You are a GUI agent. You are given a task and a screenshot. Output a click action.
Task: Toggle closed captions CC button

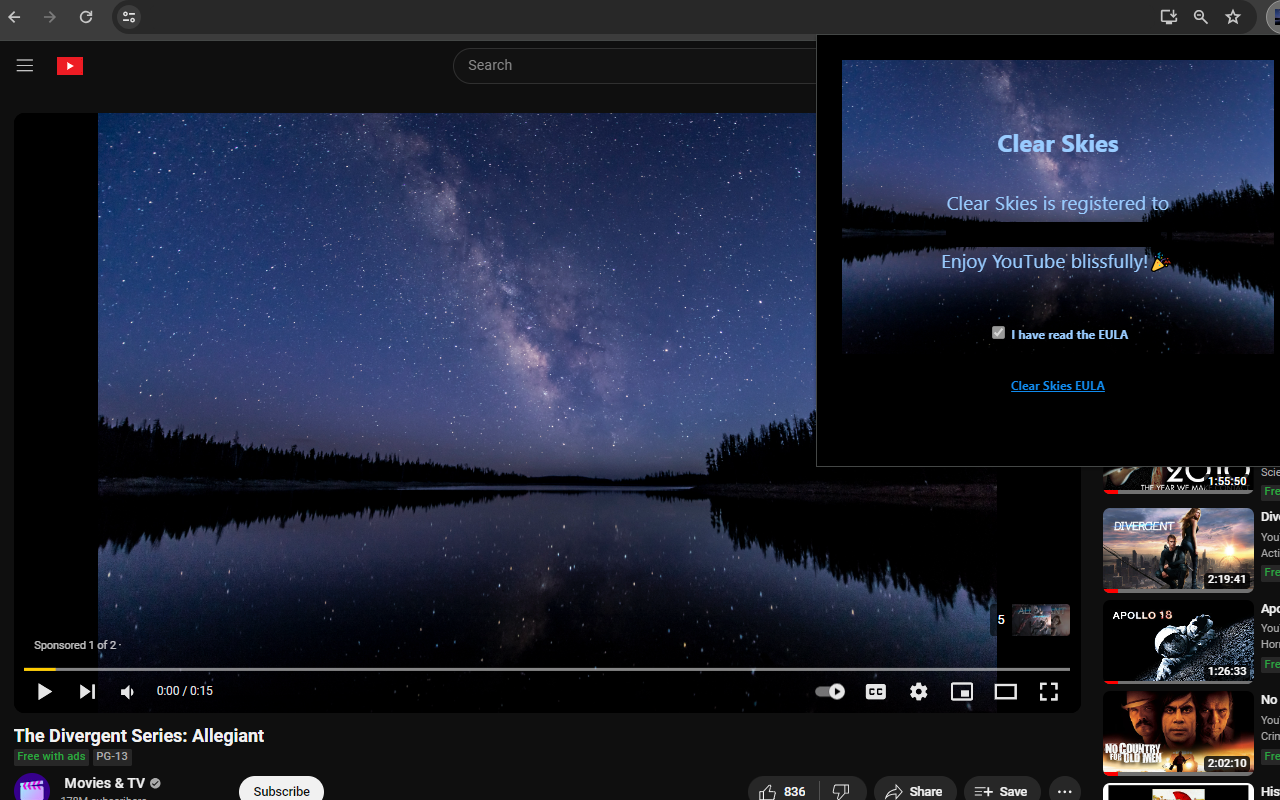(x=875, y=691)
